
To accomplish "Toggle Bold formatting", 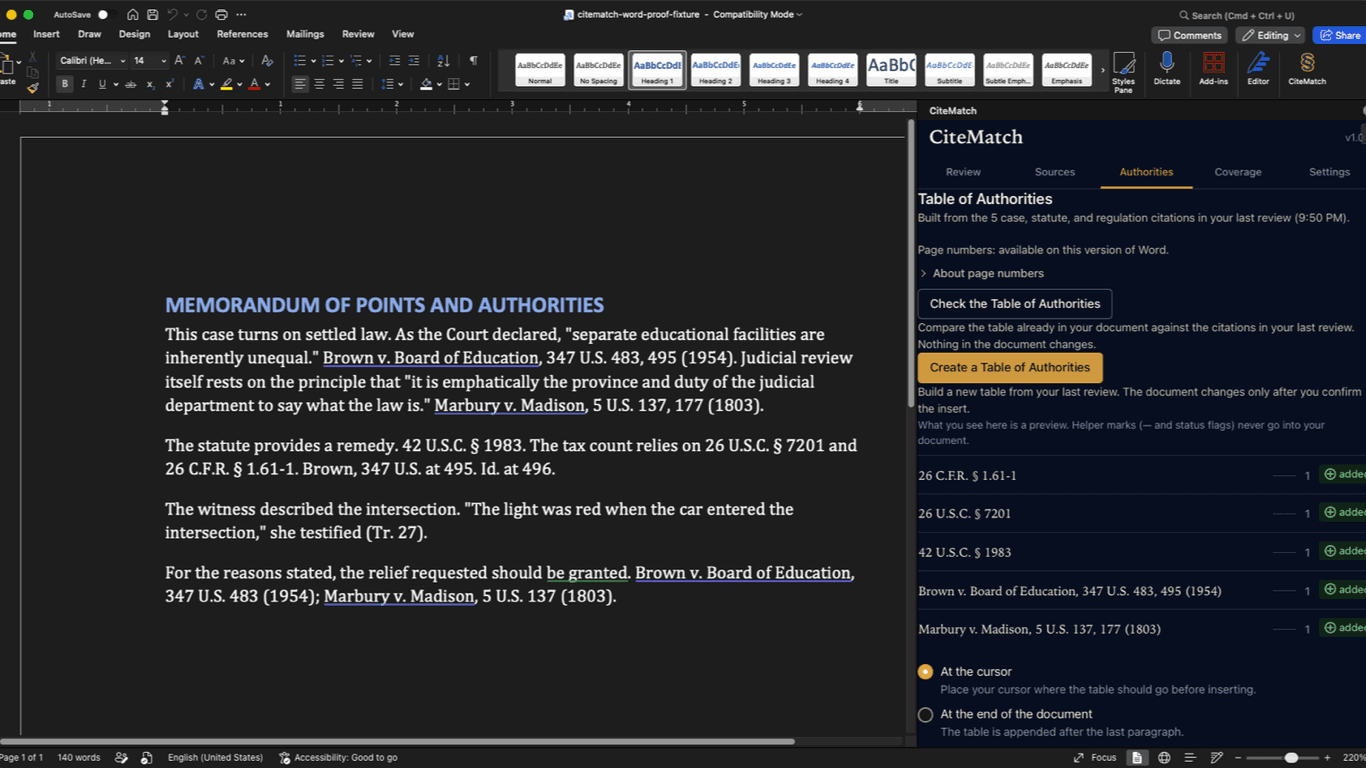I will (65, 84).
